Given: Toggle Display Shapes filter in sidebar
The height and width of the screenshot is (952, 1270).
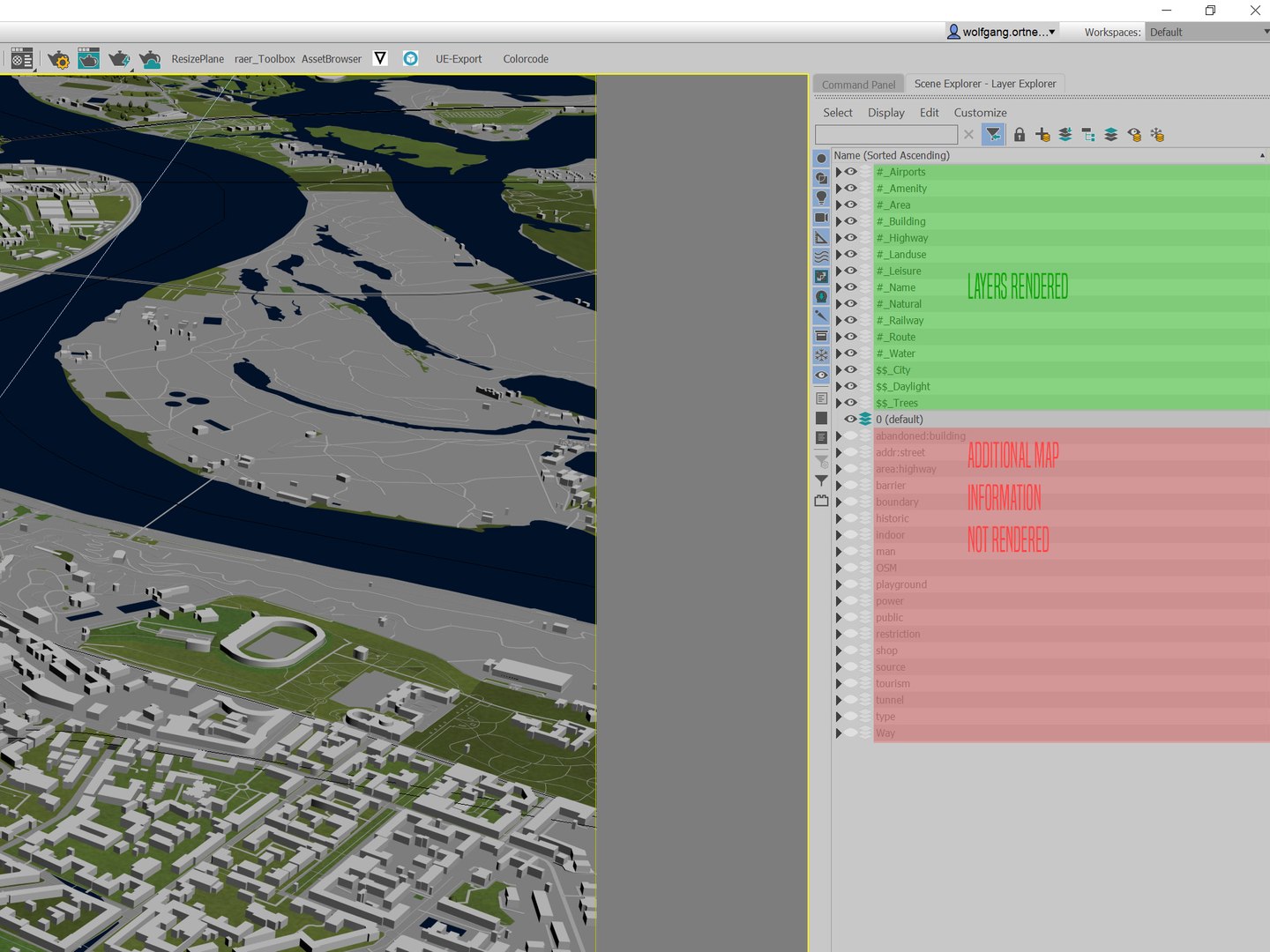Looking at the screenshot, I should 821,178.
